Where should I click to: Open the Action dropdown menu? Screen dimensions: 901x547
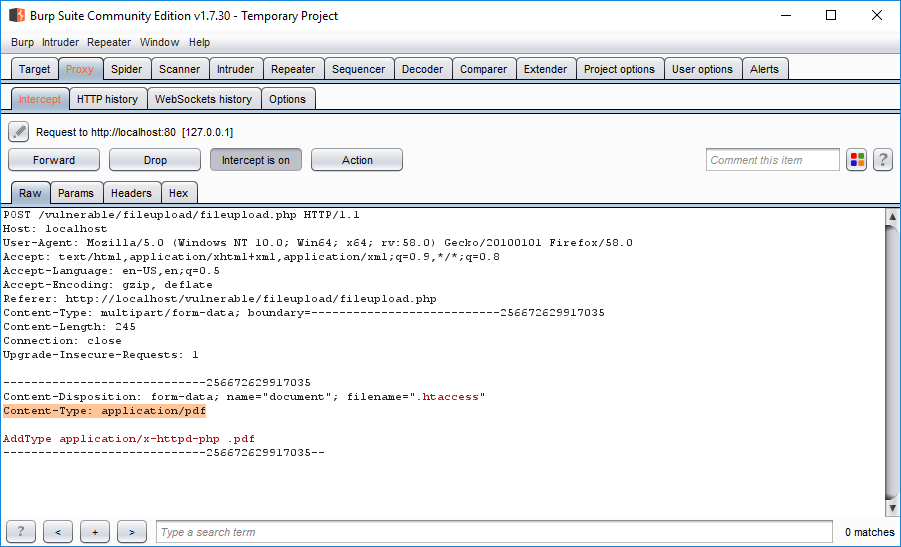(x=357, y=160)
